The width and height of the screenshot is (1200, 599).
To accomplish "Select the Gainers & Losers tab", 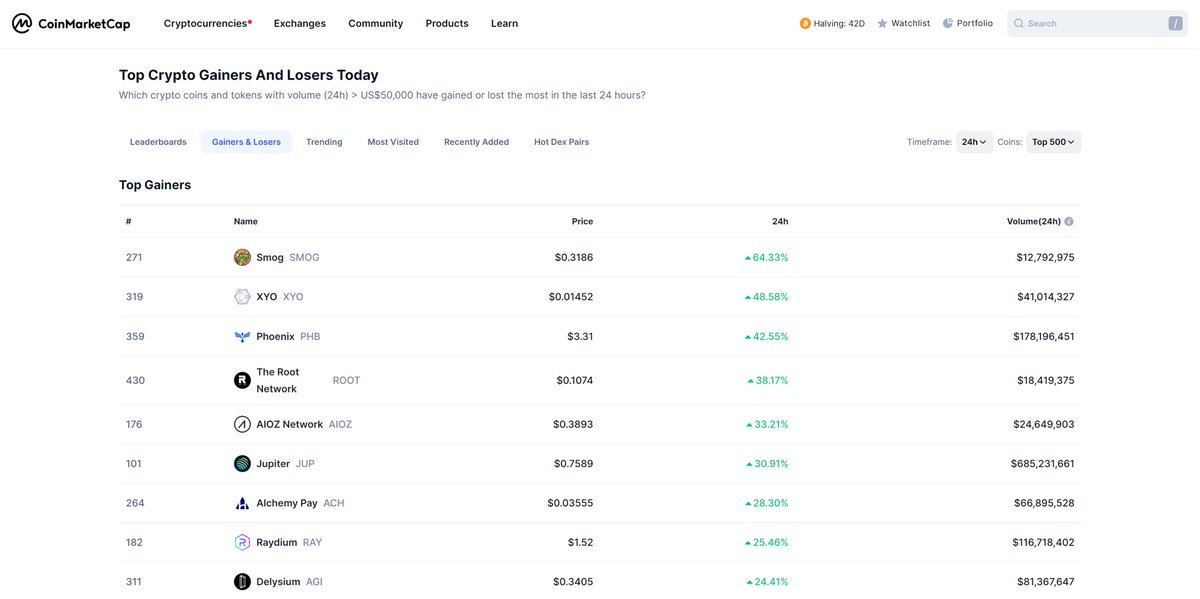I will click(246, 142).
